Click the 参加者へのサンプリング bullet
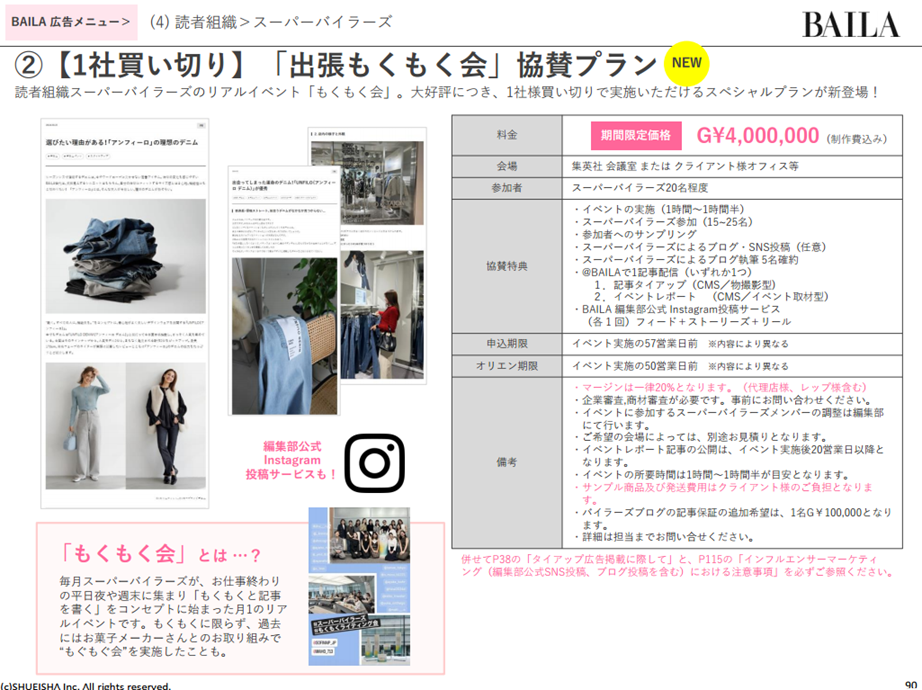 635,235
